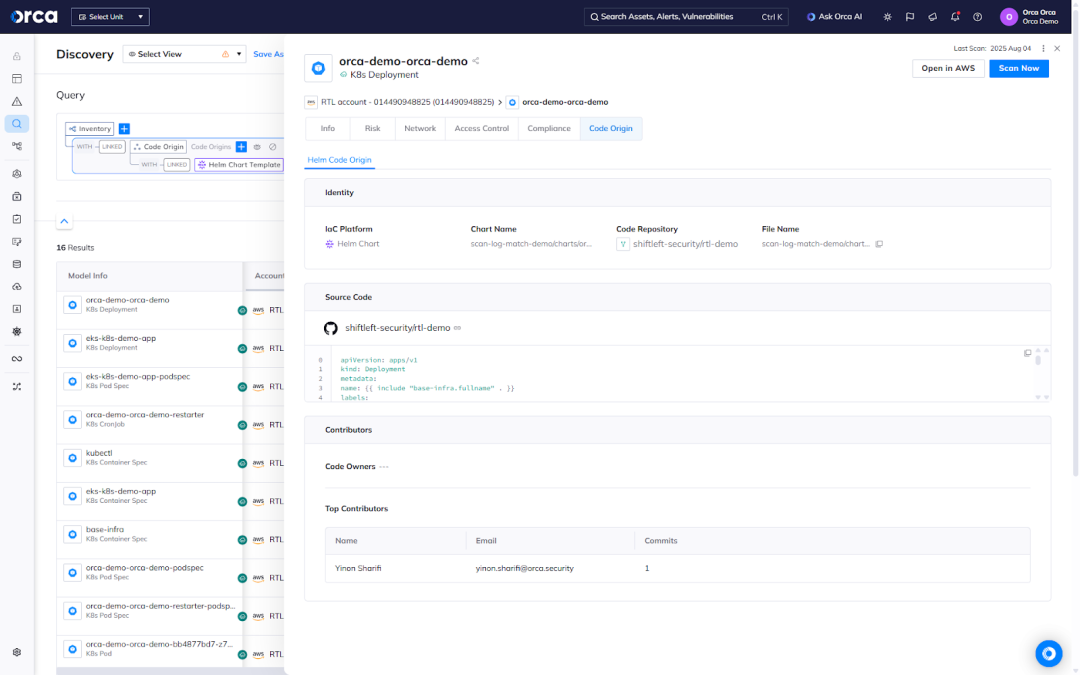Open the cloud icon in sidebar
Image resolution: width=1080 pixels, height=675 pixels.
tap(17, 287)
